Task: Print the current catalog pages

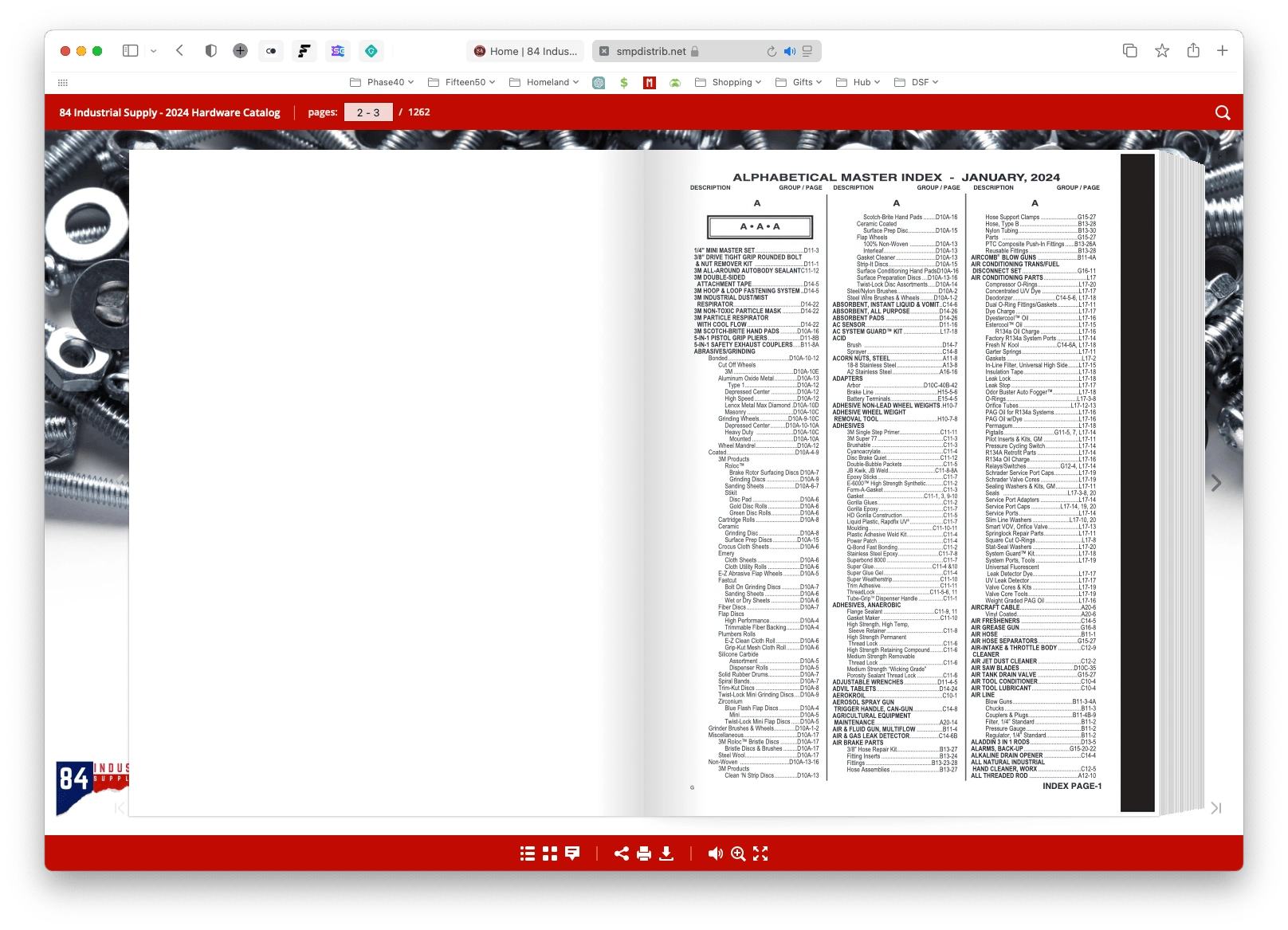Action: pyautogui.click(x=643, y=853)
